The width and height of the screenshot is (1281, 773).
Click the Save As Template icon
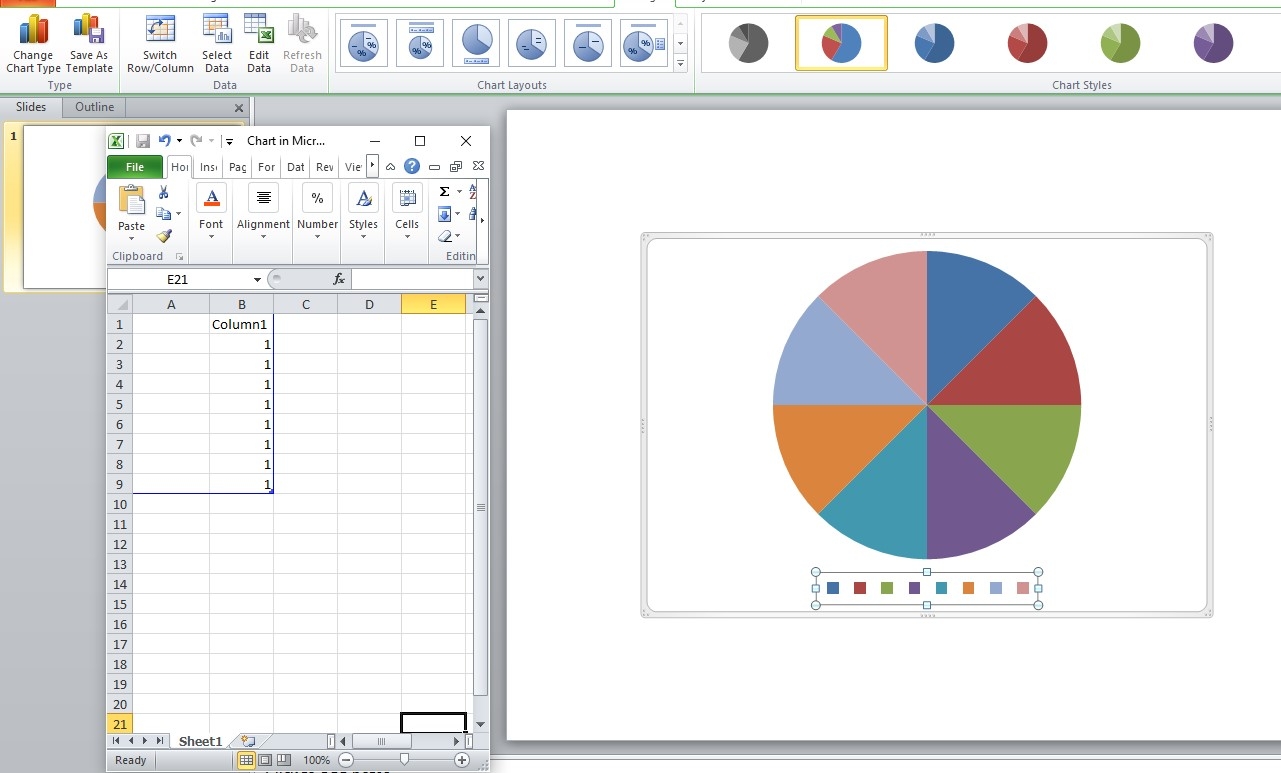(89, 43)
